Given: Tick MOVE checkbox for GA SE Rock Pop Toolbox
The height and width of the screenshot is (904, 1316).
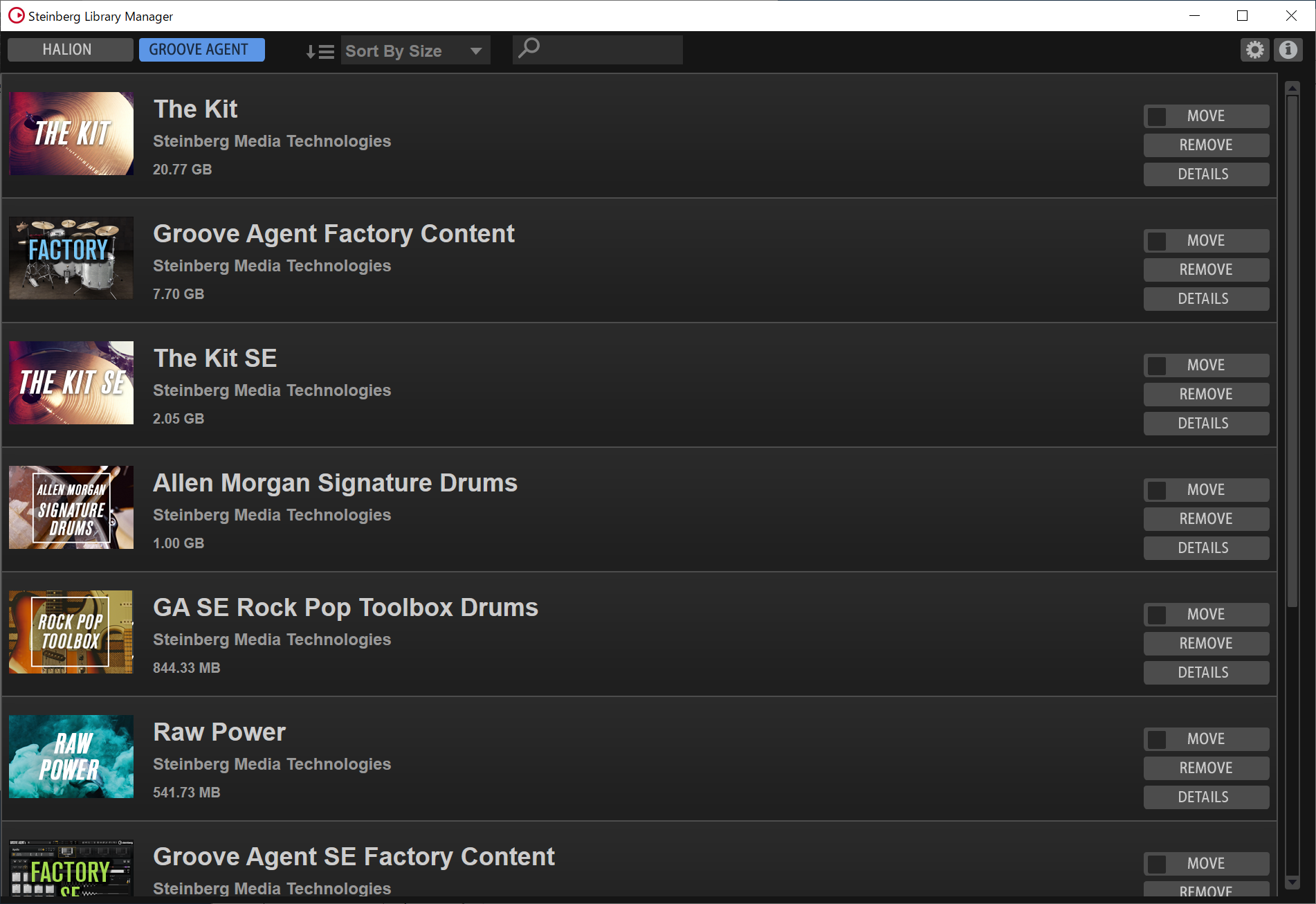Looking at the screenshot, I should [x=1156, y=615].
